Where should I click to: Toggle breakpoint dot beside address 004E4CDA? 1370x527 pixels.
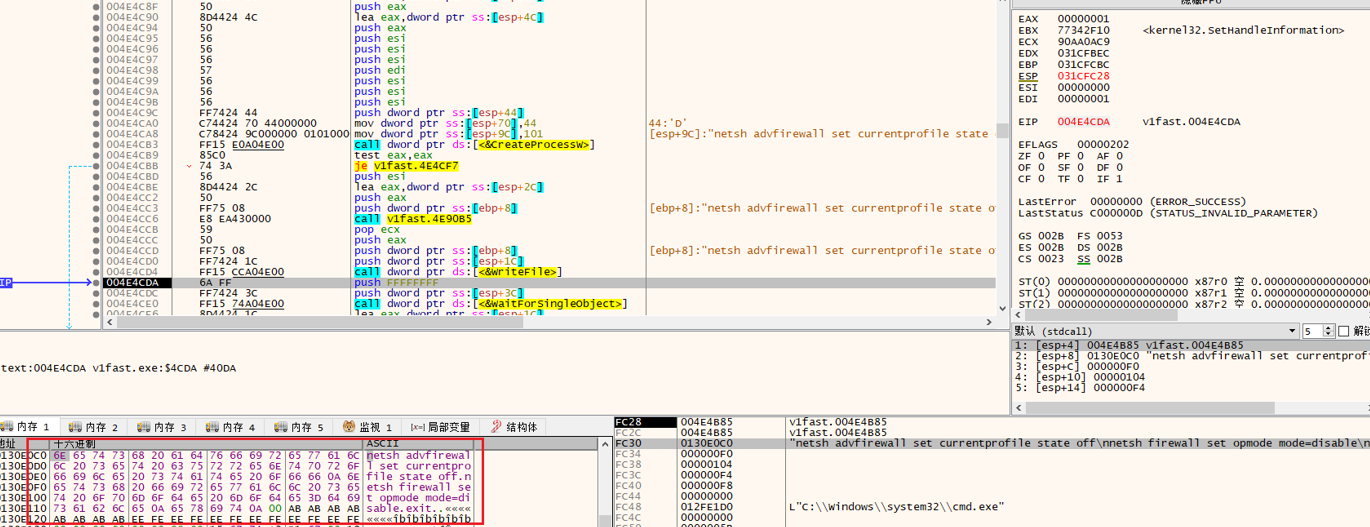(x=97, y=283)
